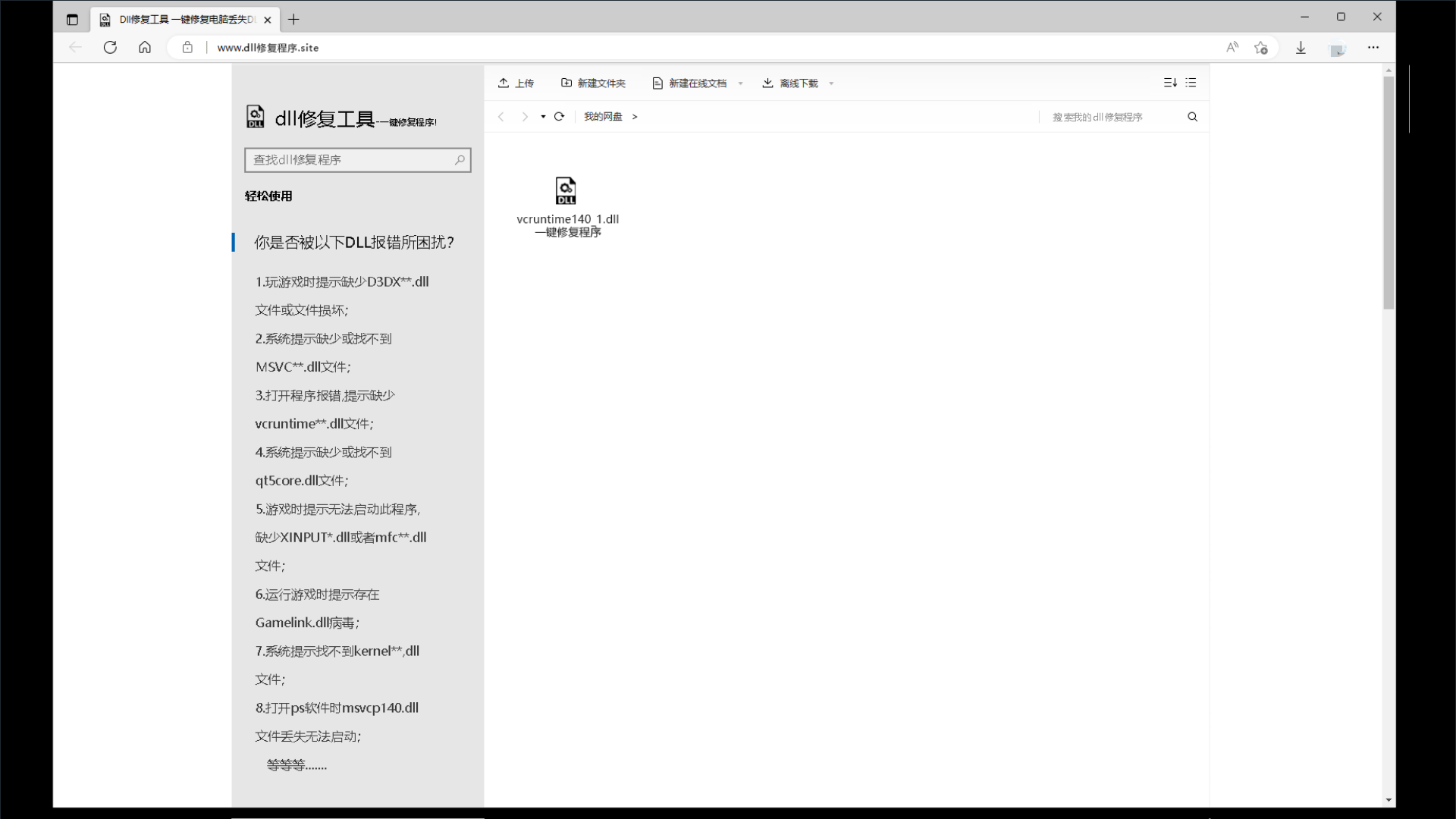The height and width of the screenshot is (819, 1456).
Task: Click sidebar search magnifier icon
Action: [460, 160]
